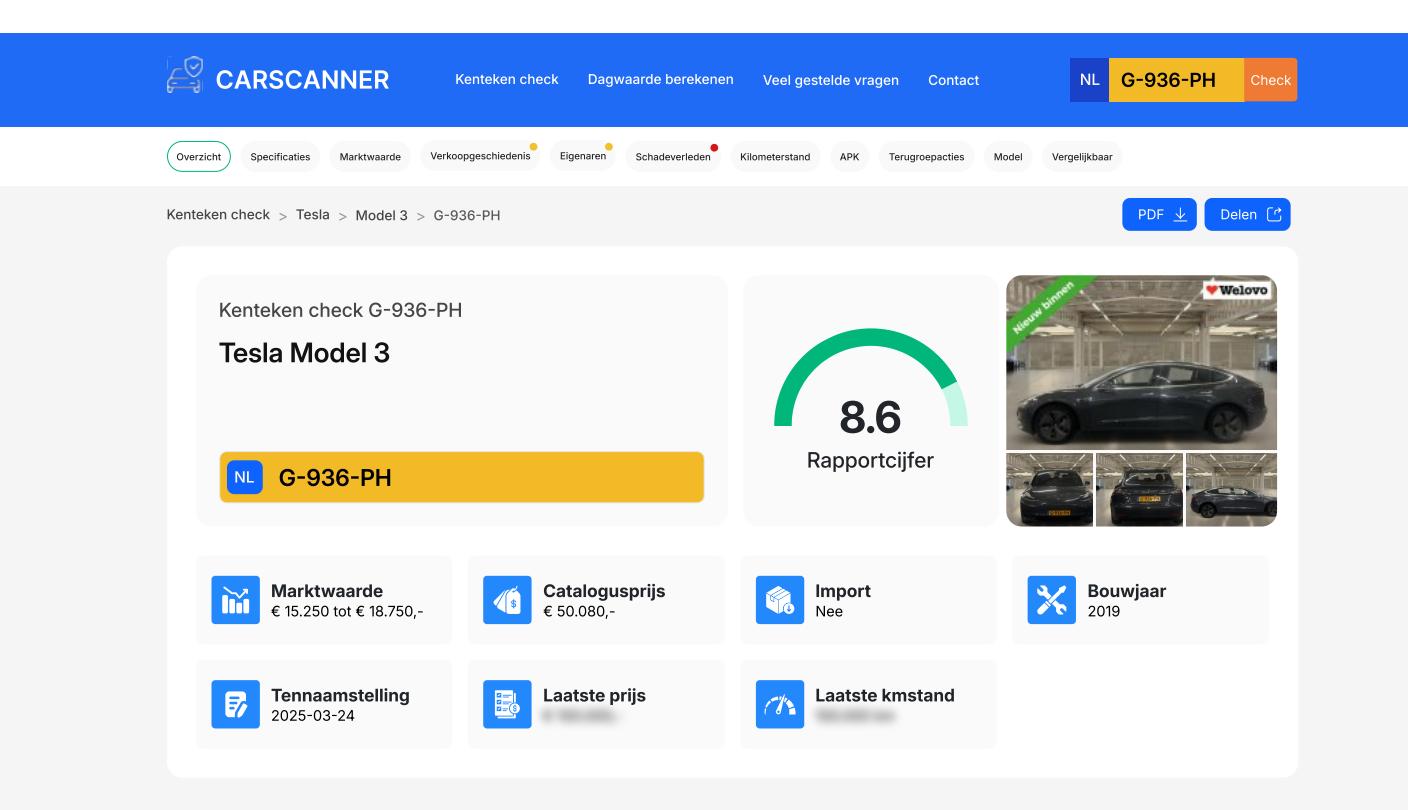Image resolution: width=1408 pixels, height=810 pixels.
Task: Switch to the APK tab
Action: pyautogui.click(x=849, y=157)
